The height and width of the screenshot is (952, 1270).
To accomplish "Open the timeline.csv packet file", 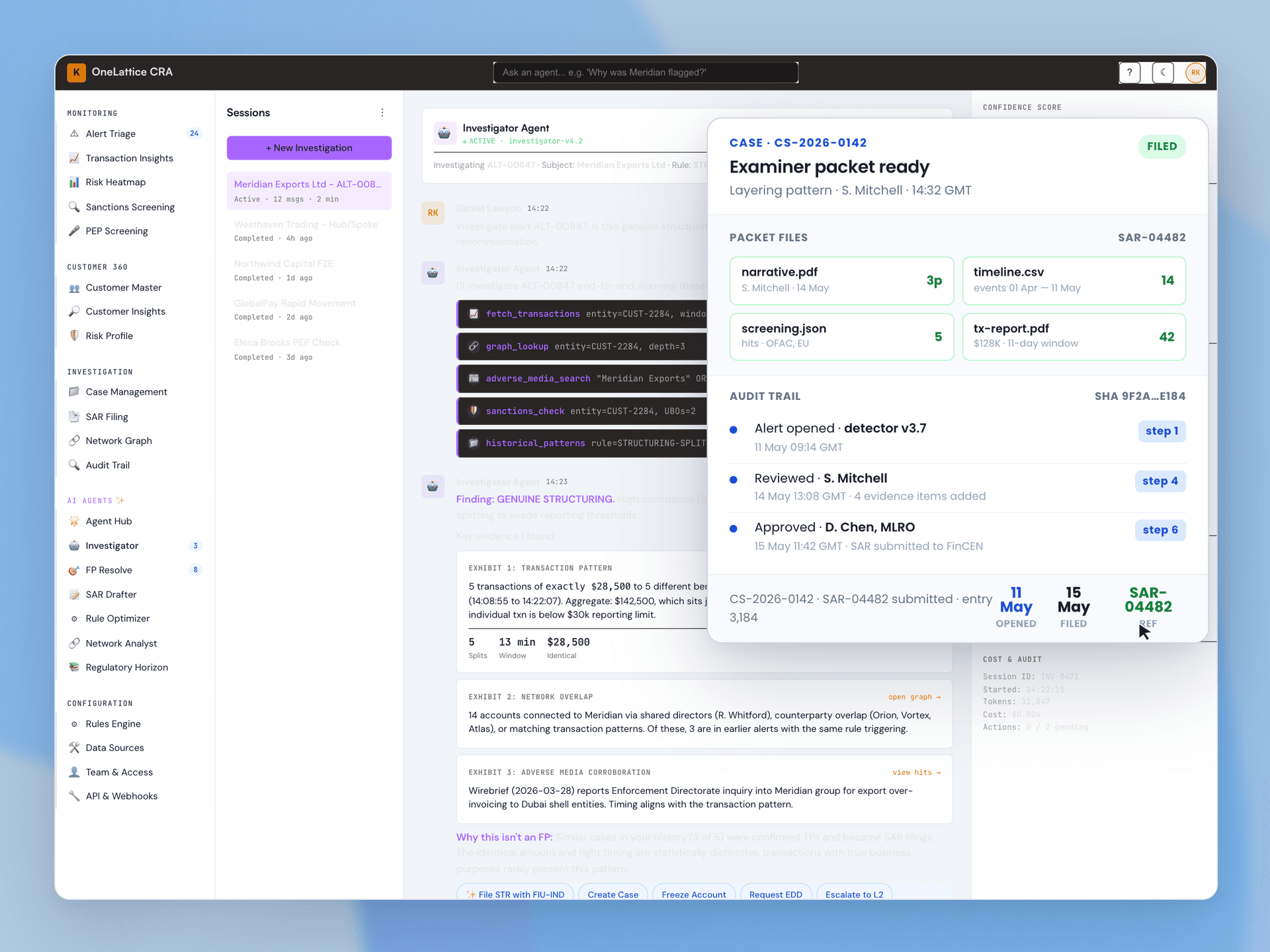I will 1074,280.
